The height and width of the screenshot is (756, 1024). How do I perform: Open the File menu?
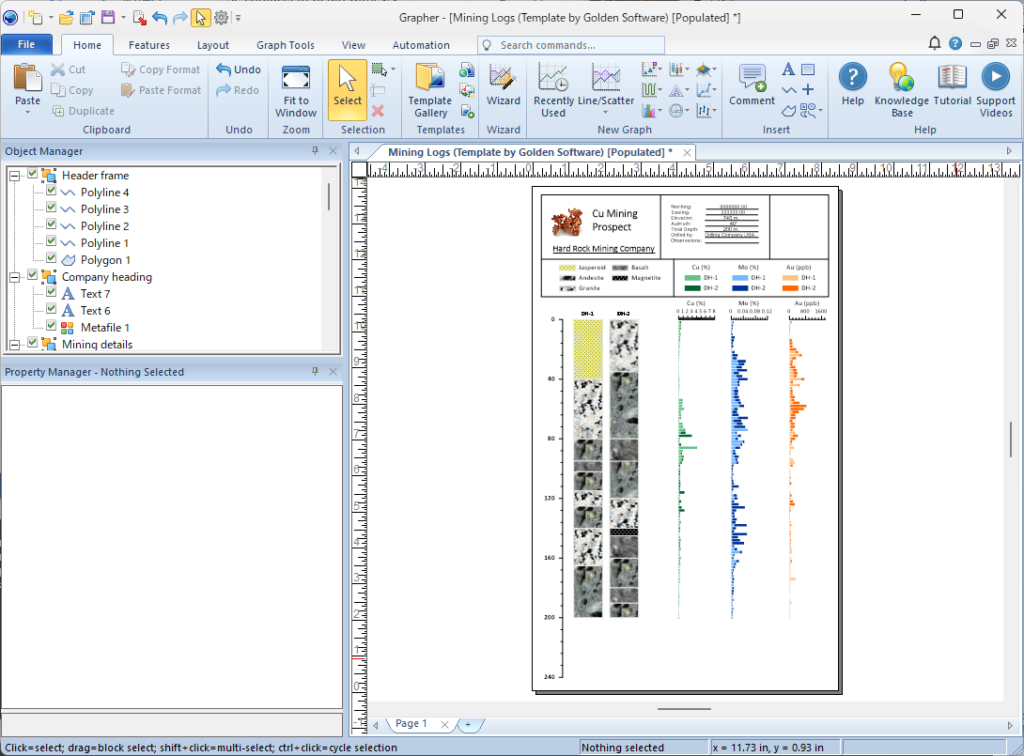pos(27,45)
